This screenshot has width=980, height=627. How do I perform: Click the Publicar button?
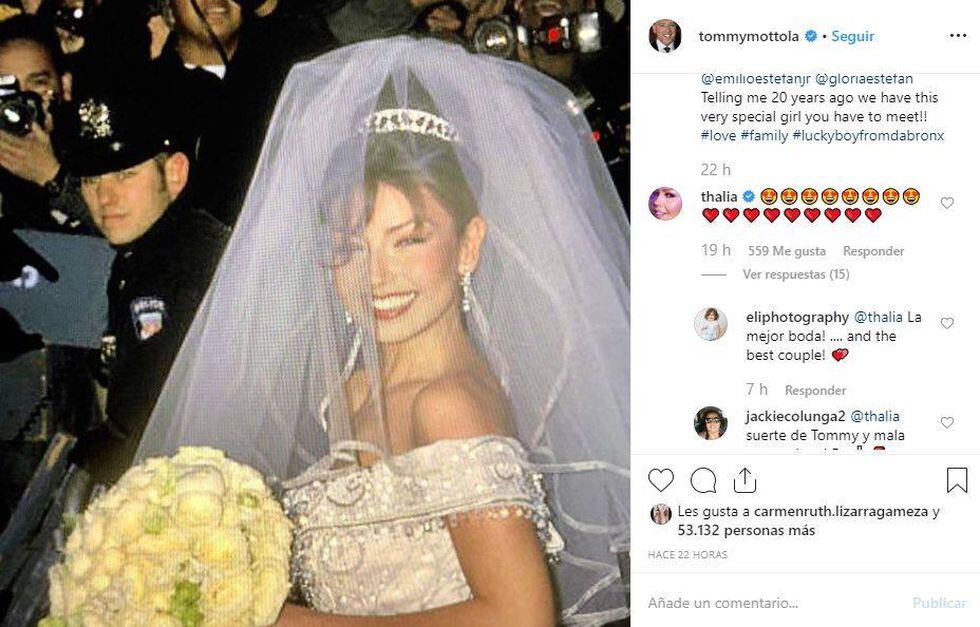tap(939, 603)
